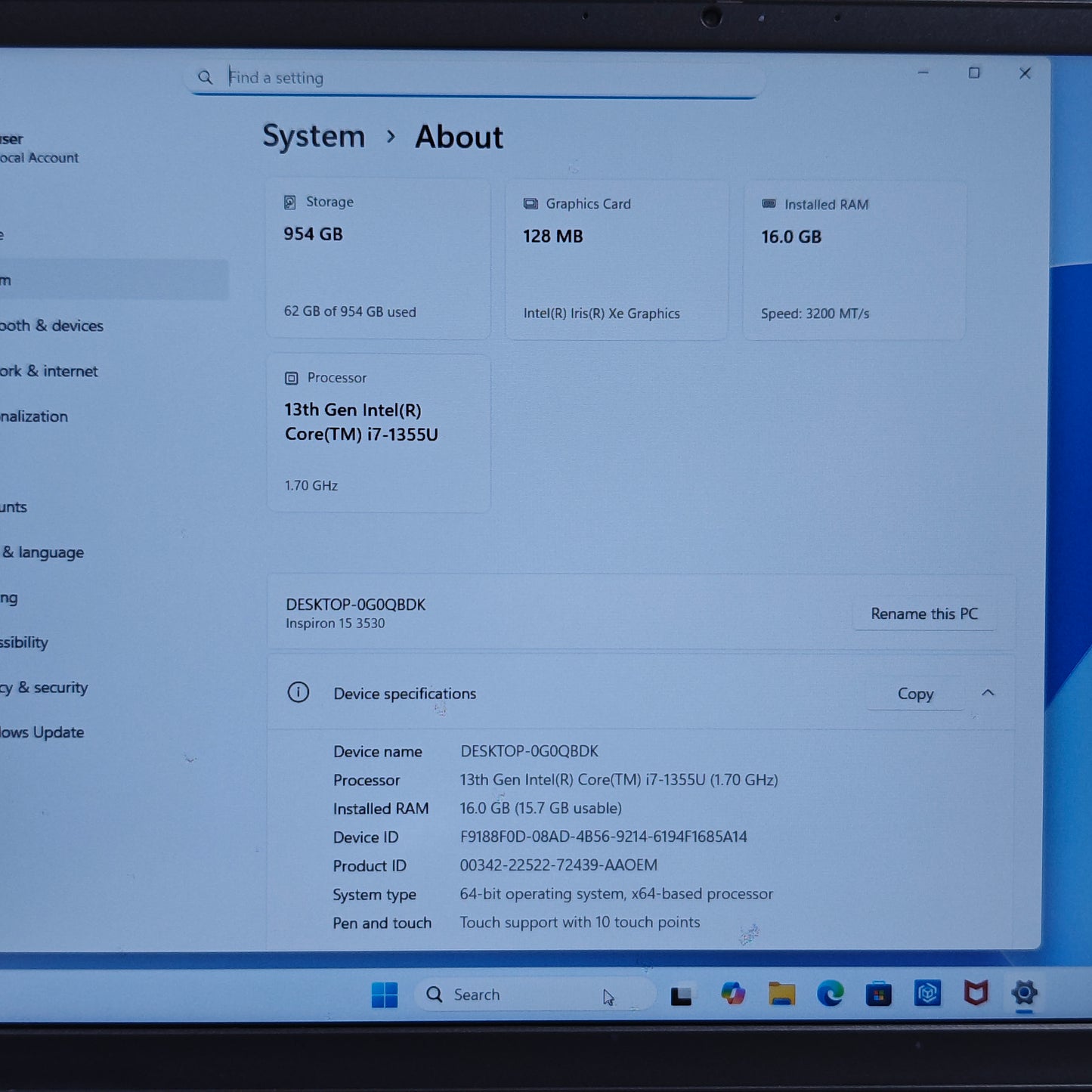Open McAfee from the taskbar
Screen dimensions: 1092x1092
[977, 995]
